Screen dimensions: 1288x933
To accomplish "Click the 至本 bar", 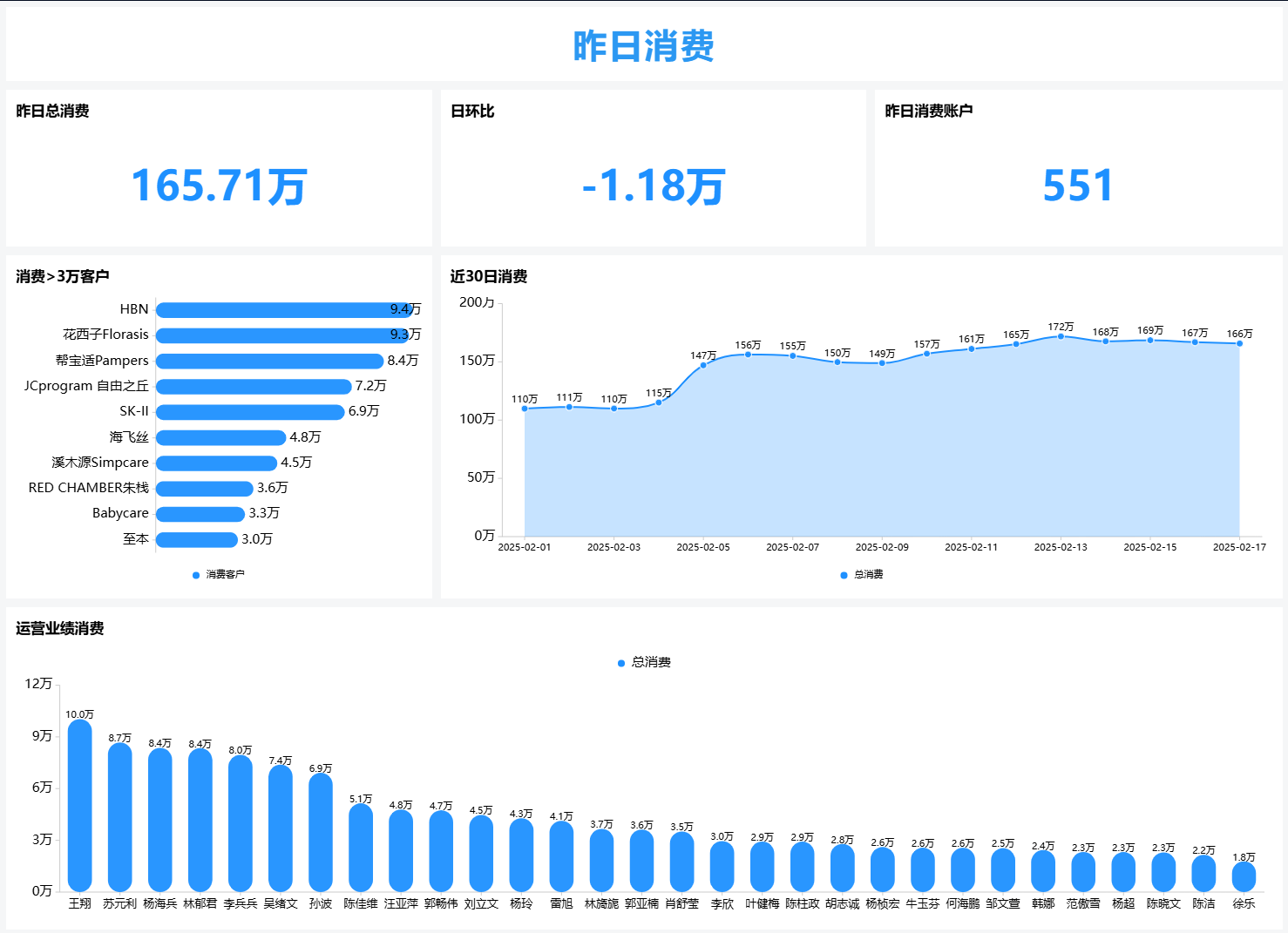I will click(x=197, y=539).
